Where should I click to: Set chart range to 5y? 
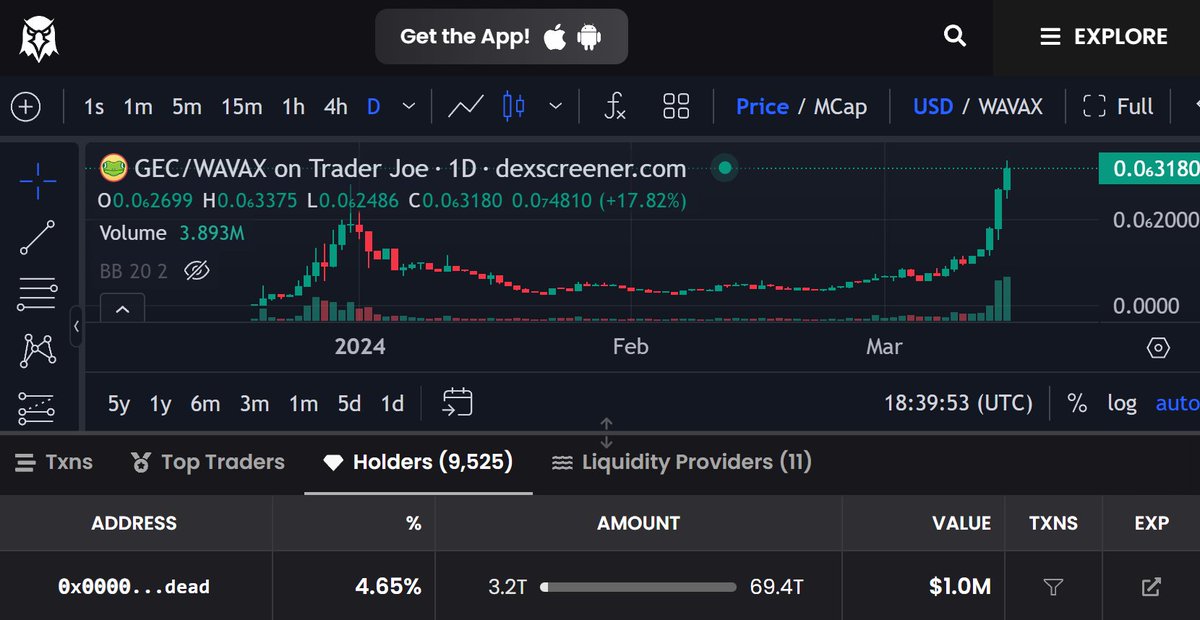pyautogui.click(x=119, y=403)
